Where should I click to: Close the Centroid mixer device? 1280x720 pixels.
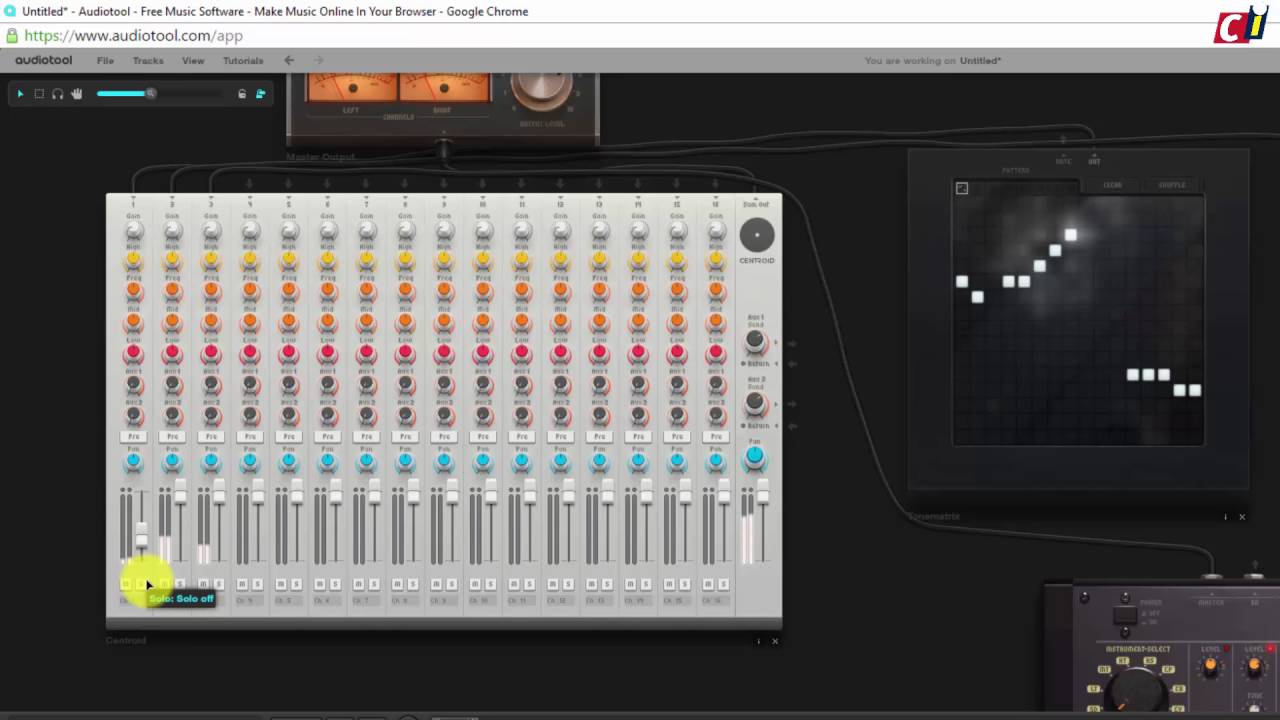click(775, 641)
